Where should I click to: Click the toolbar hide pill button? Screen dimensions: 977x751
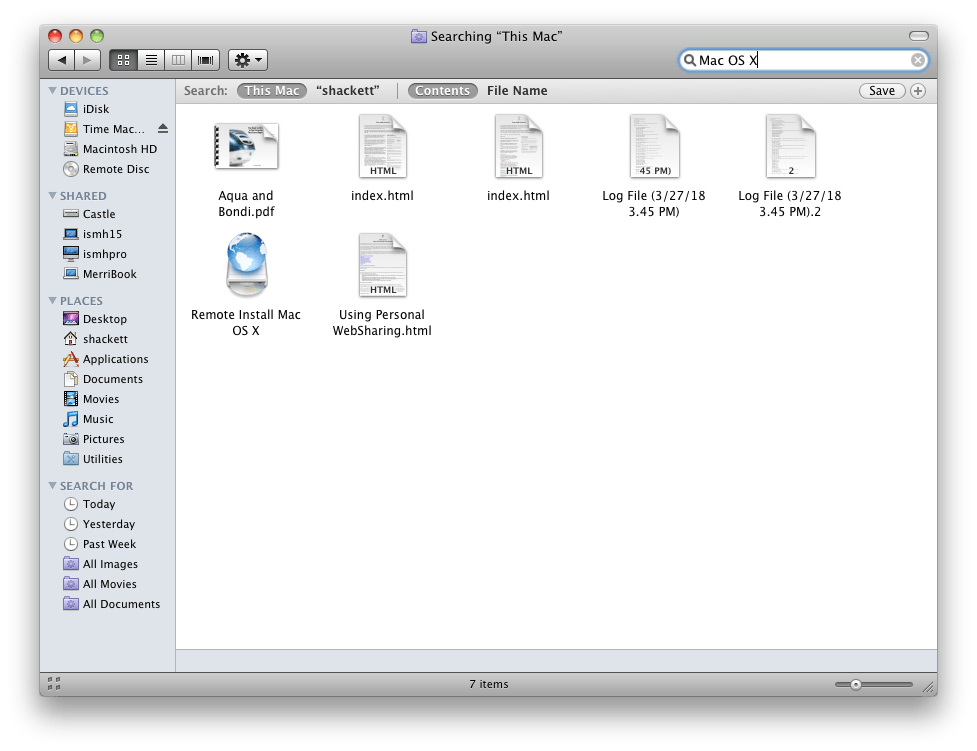[918, 36]
